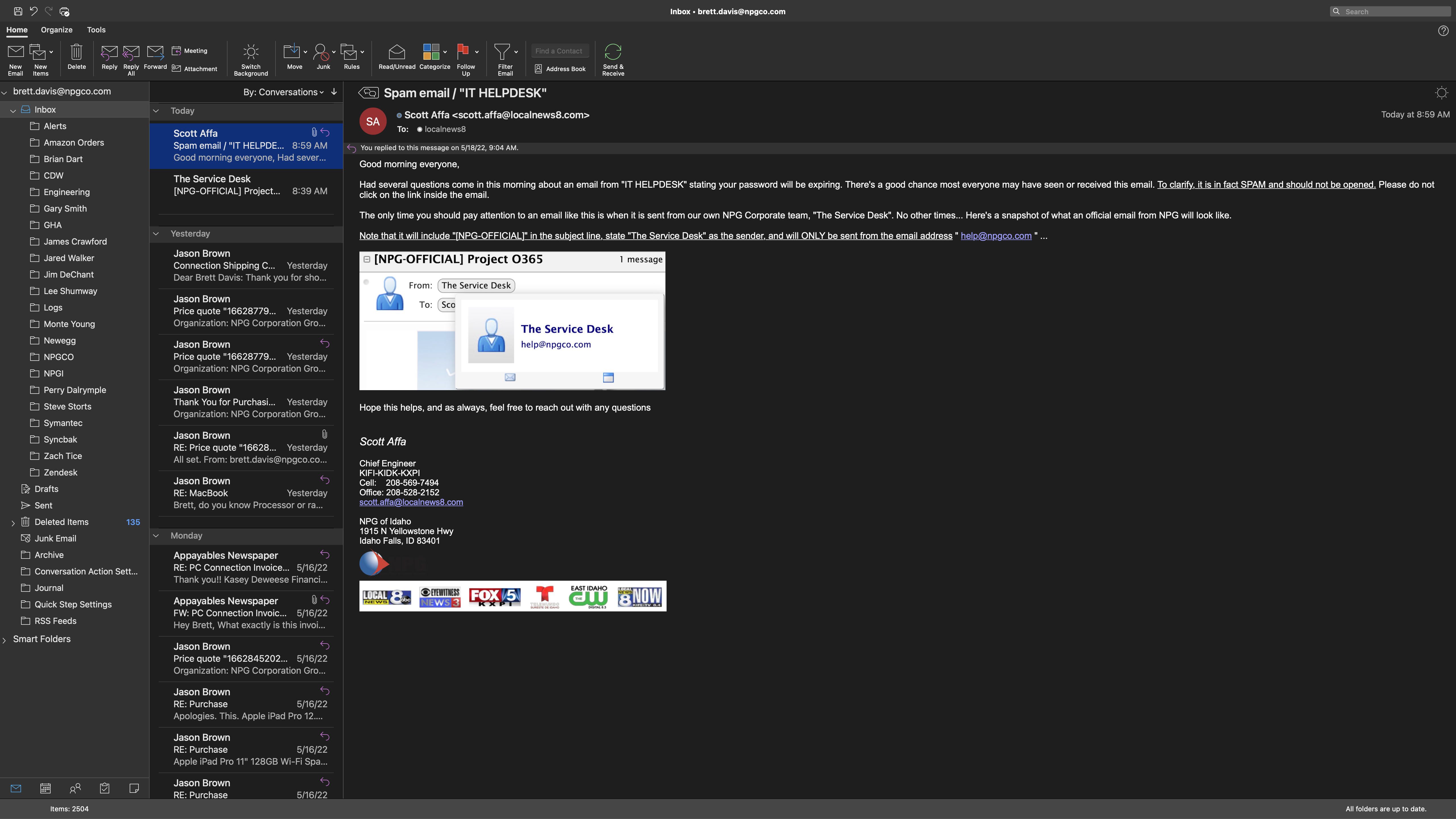Toggle Switch Background sun icon

tap(251, 52)
